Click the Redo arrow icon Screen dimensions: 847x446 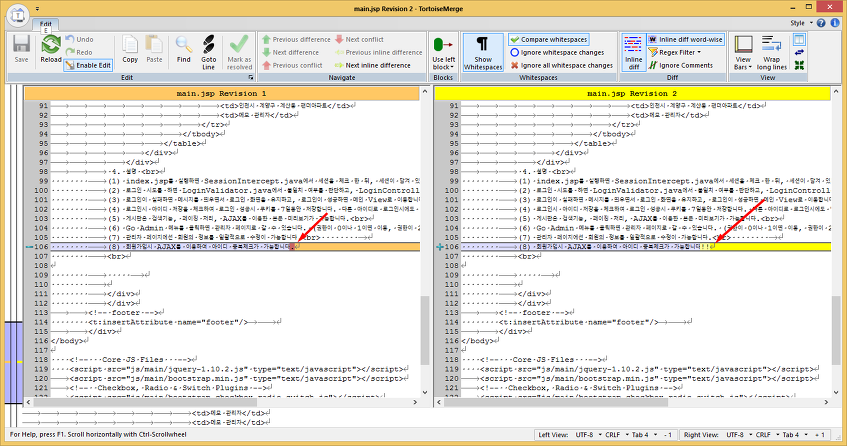[70, 52]
